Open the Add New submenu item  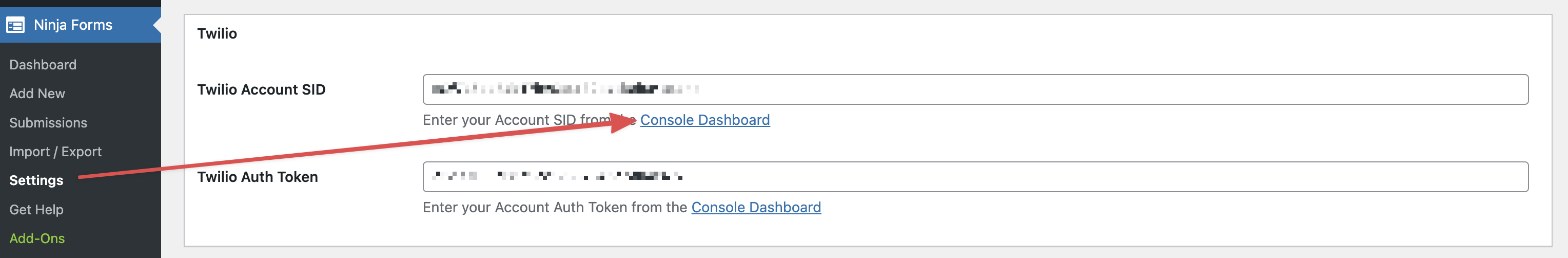tap(37, 94)
